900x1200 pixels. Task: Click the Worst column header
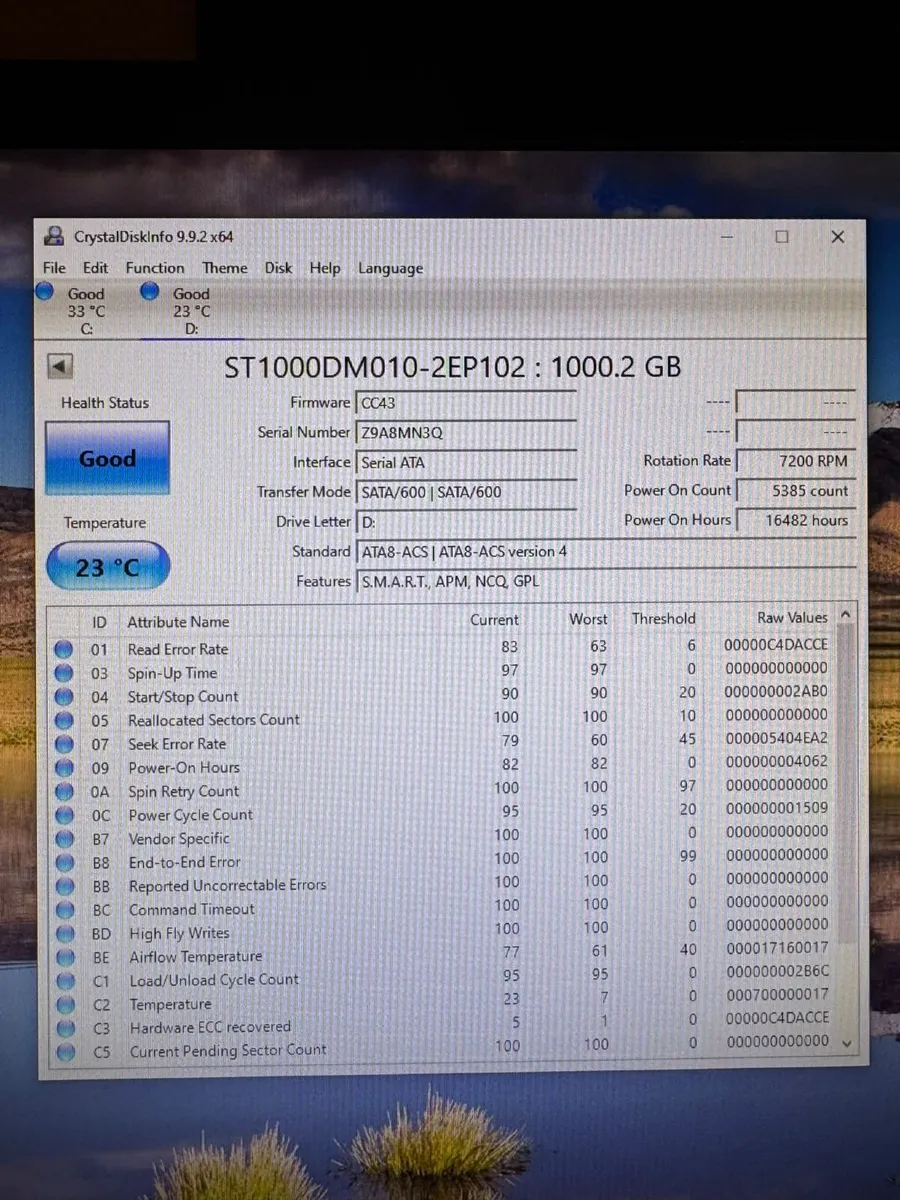point(588,619)
